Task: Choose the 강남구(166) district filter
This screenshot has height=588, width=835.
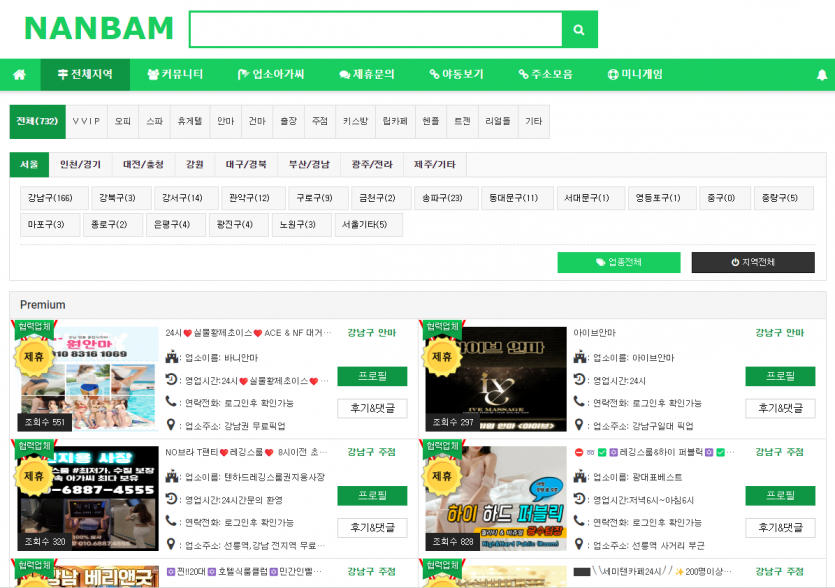Action: [51, 198]
